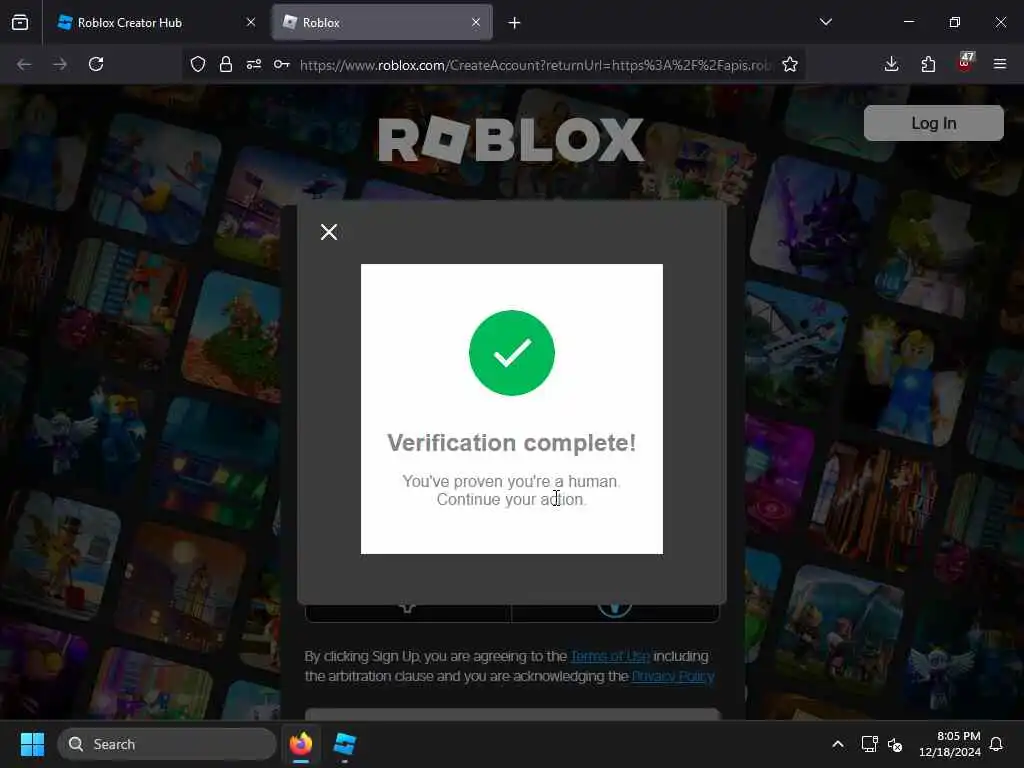The height and width of the screenshot is (768, 1024).
Task: Open Firefox View (recent browsing) icon
Action: 20,23
